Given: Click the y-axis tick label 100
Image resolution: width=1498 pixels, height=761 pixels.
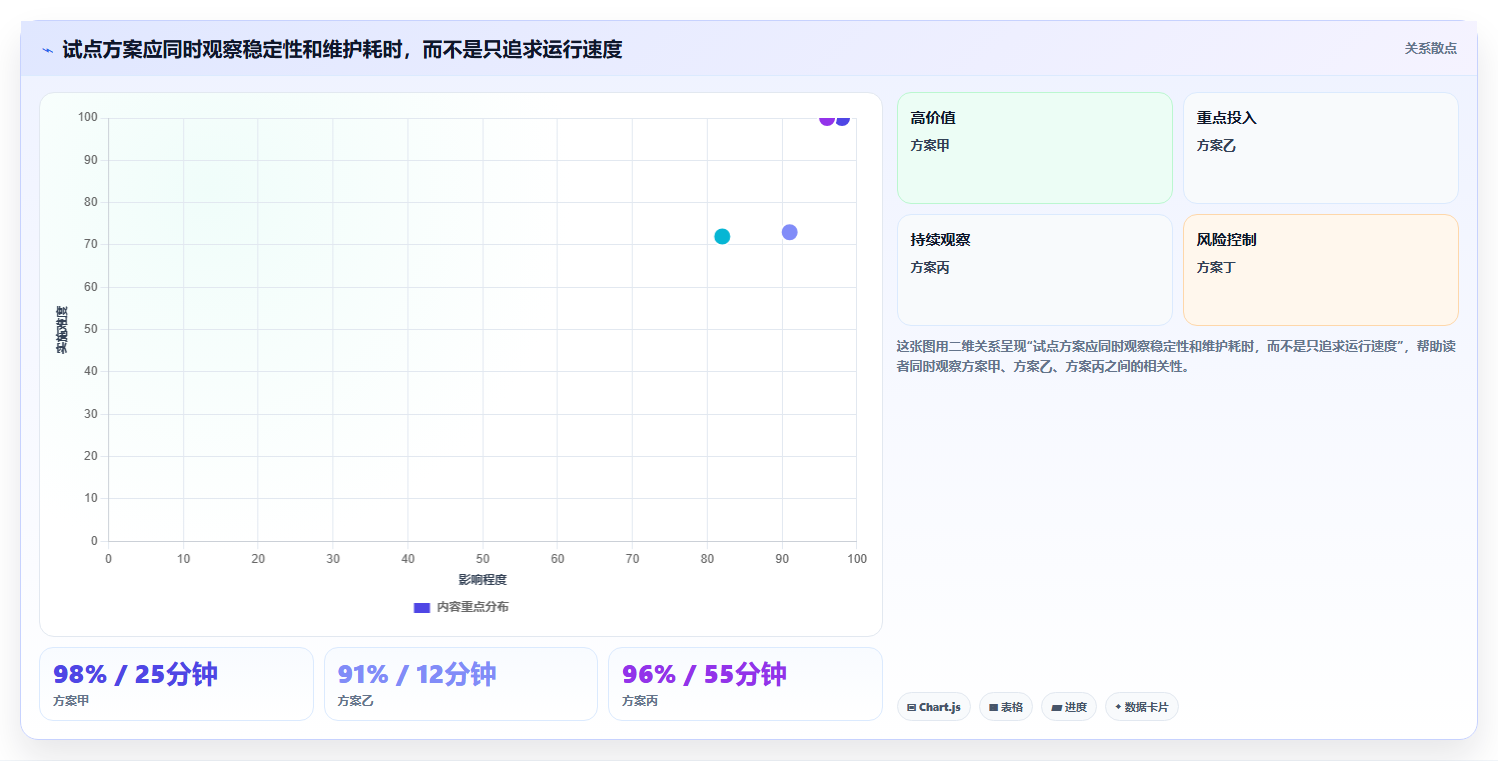Looking at the screenshot, I should click(x=88, y=118).
